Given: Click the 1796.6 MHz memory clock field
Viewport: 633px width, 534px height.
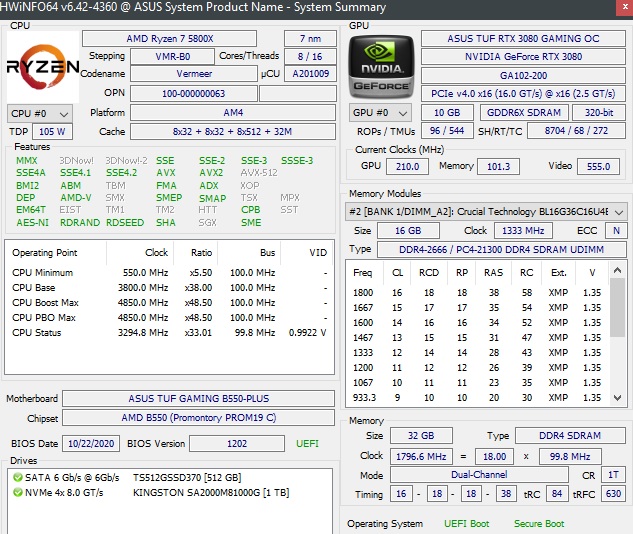Looking at the screenshot, I should tap(421, 457).
